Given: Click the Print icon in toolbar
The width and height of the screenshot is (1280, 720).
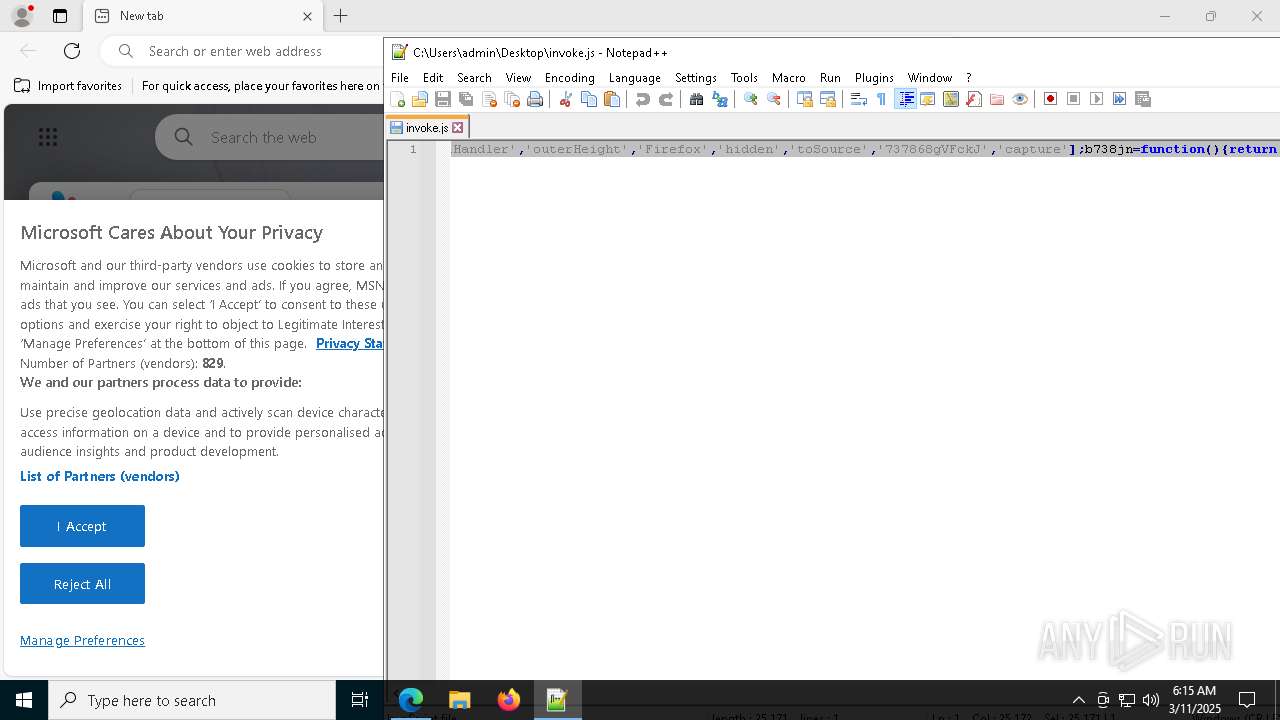Looking at the screenshot, I should [535, 99].
